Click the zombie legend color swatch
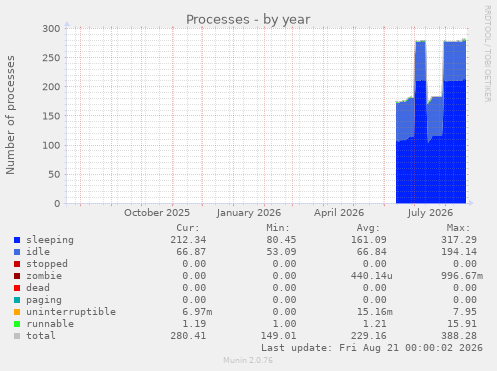Image resolution: width=497 pixels, height=371 pixels. coord(17,276)
